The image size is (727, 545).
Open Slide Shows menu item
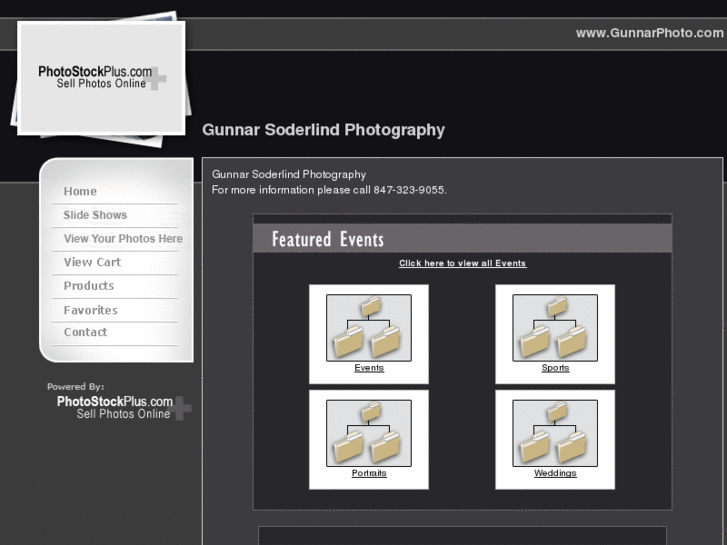[x=95, y=215]
